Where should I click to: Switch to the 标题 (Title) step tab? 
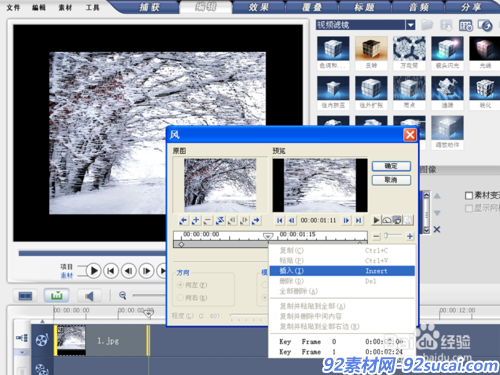coord(365,7)
